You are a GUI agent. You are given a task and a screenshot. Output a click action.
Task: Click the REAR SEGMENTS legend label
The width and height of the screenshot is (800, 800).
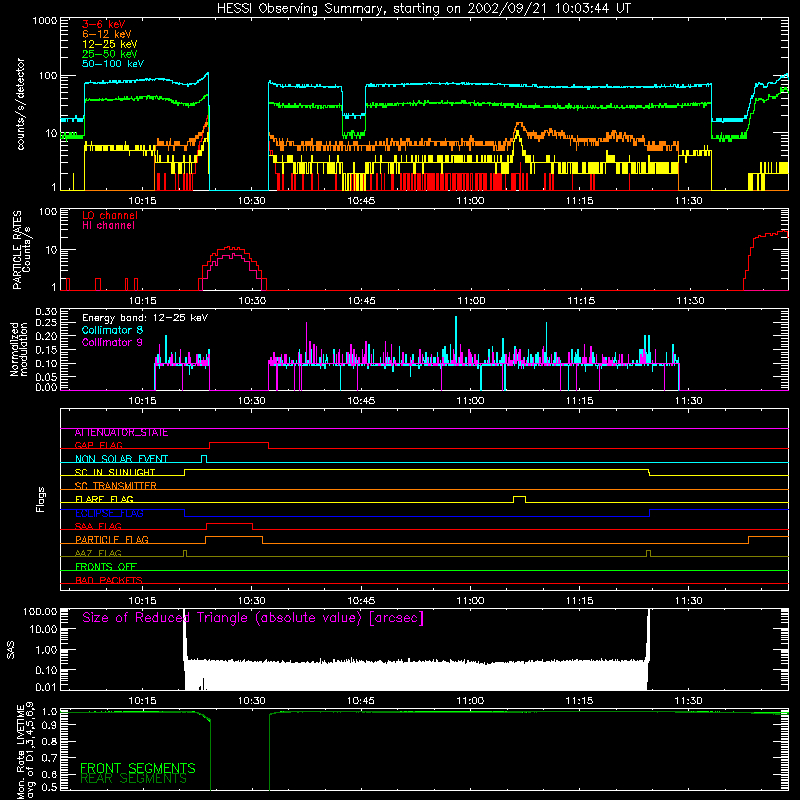pyautogui.click(x=133, y=779)
